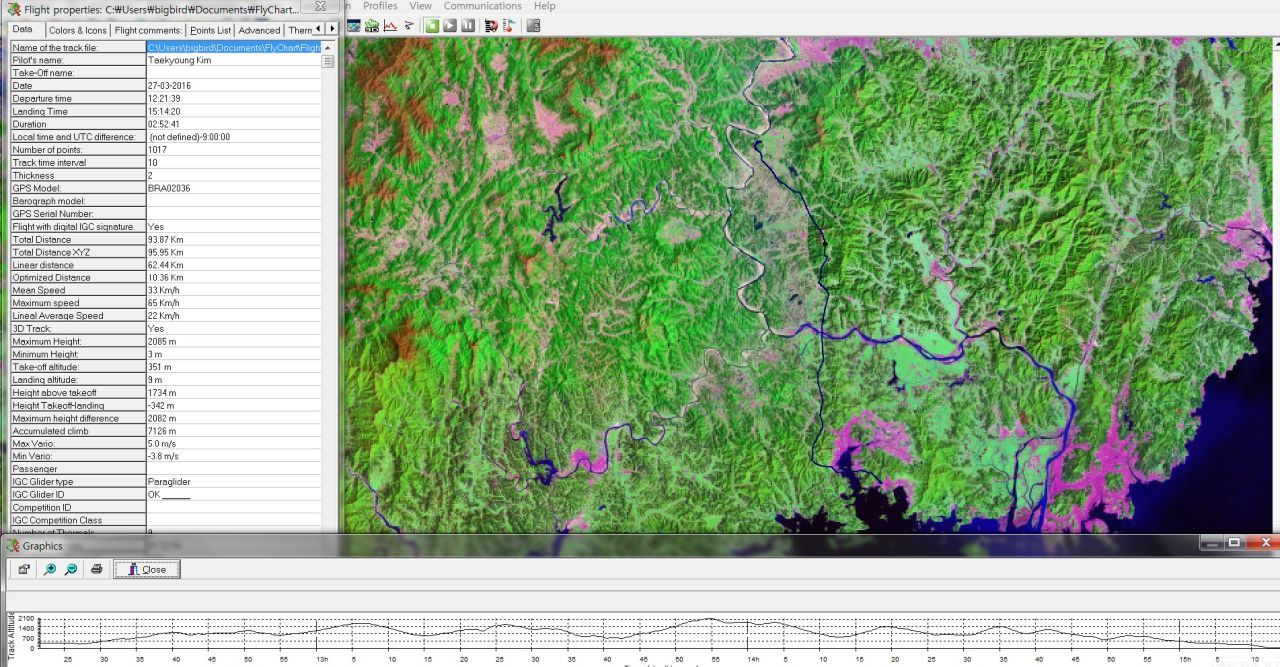The image size is (1280, 667).
Task: Close the Graphics panel with Close button
Action: coord(147,569)
